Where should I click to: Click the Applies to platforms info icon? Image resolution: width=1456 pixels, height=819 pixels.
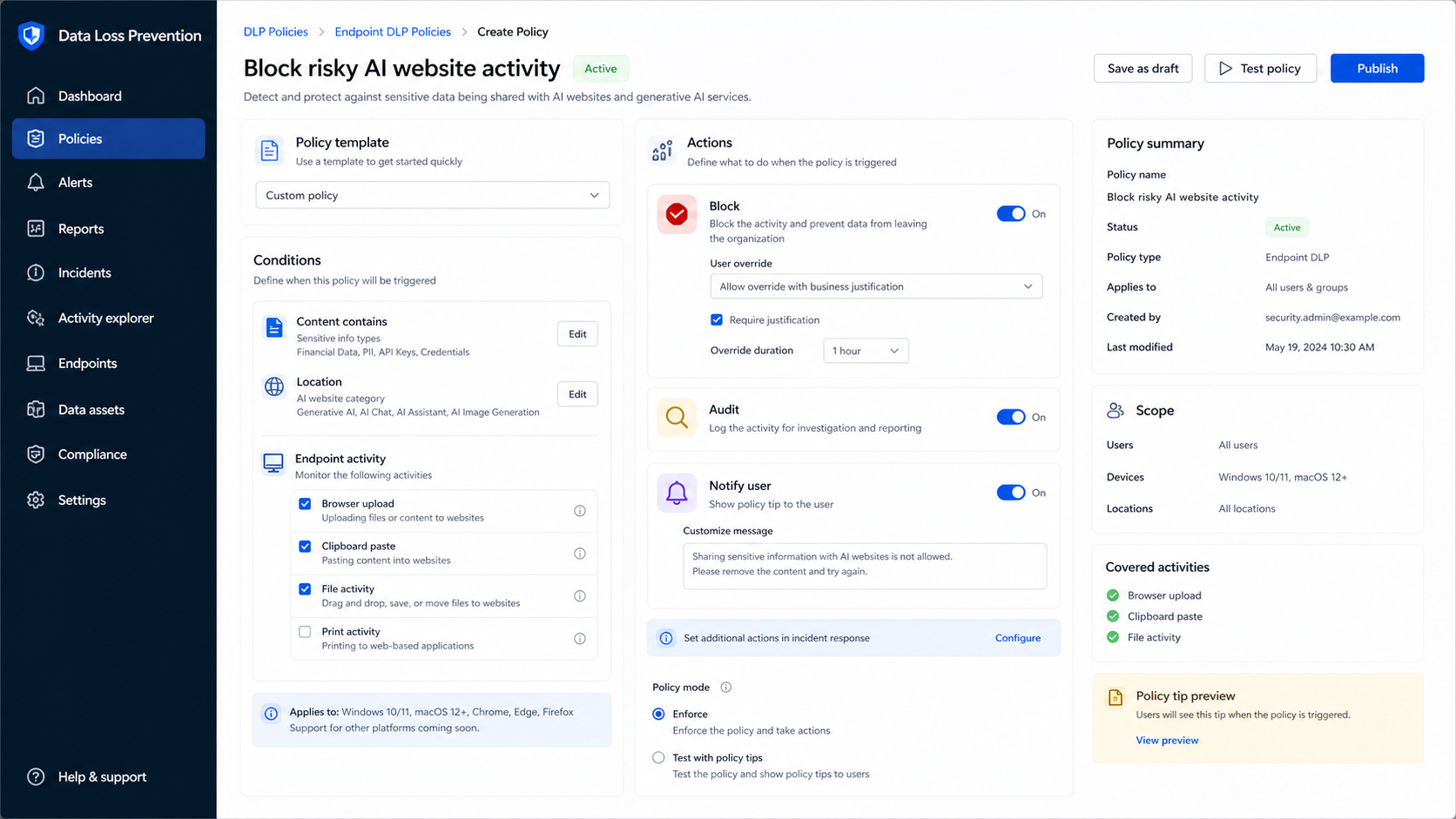pyautogui.click(x=271, y=714)
